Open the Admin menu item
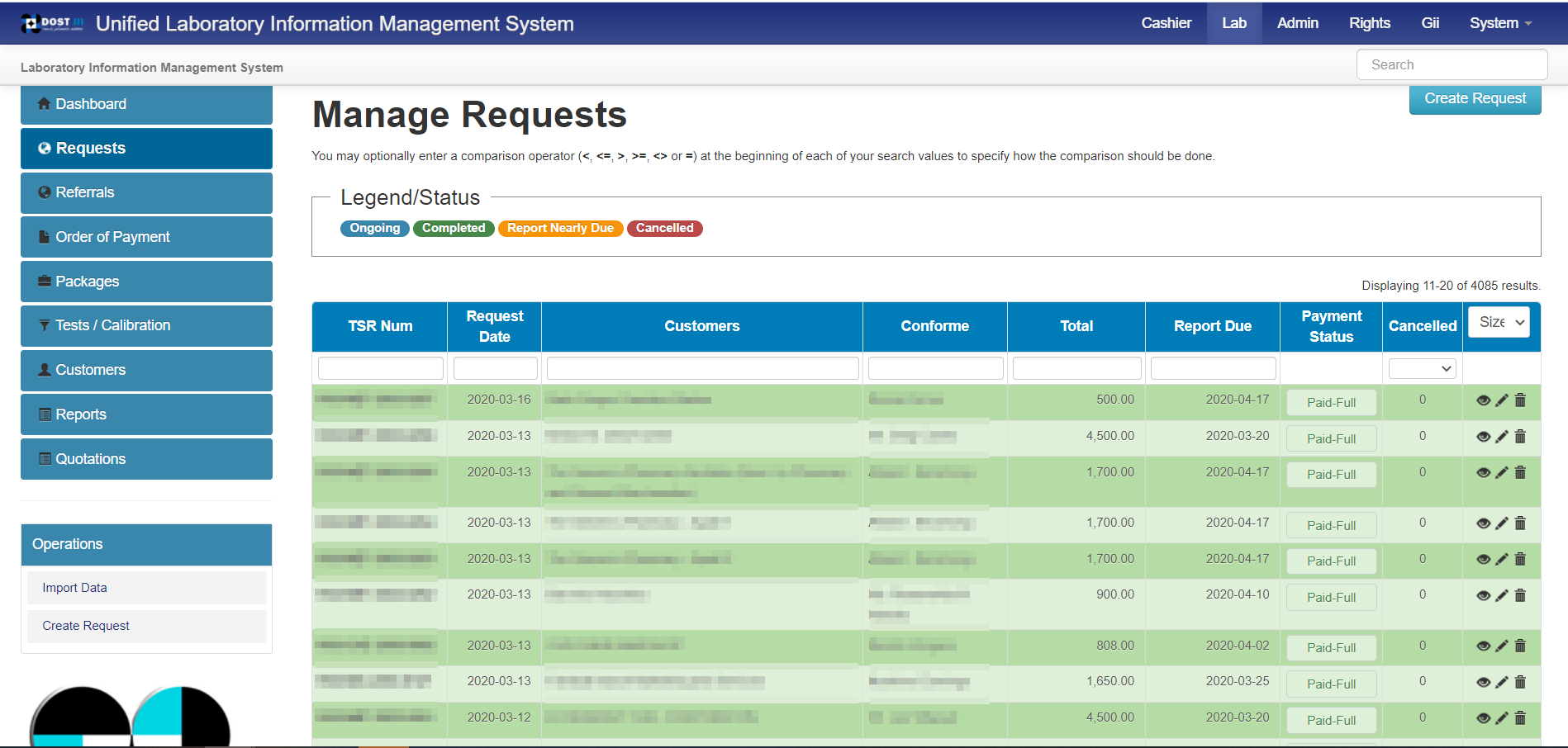Screen dimensions: 1568x748 click(x=1297, y=23)
